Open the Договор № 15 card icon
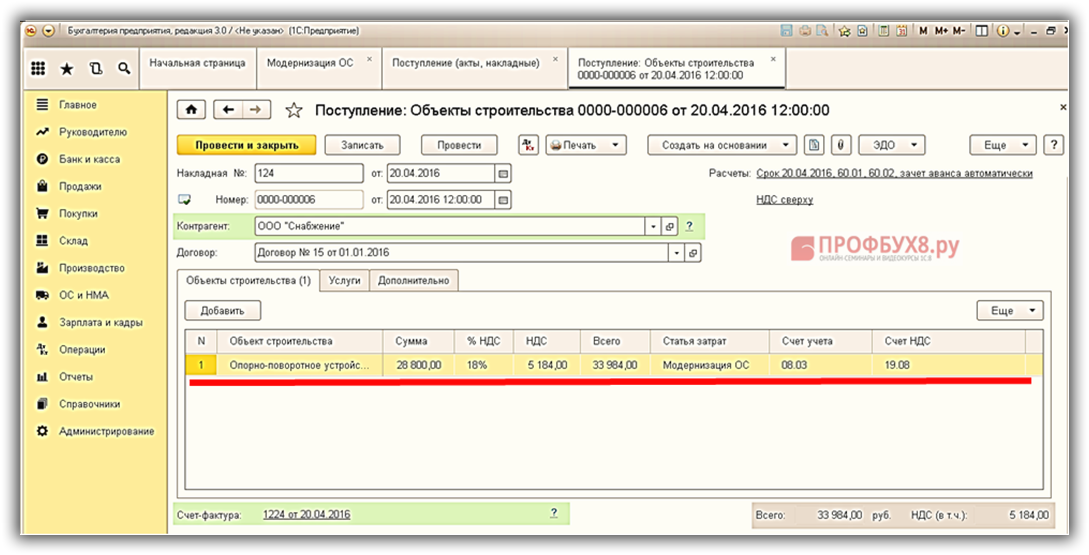 pos(692,254)
